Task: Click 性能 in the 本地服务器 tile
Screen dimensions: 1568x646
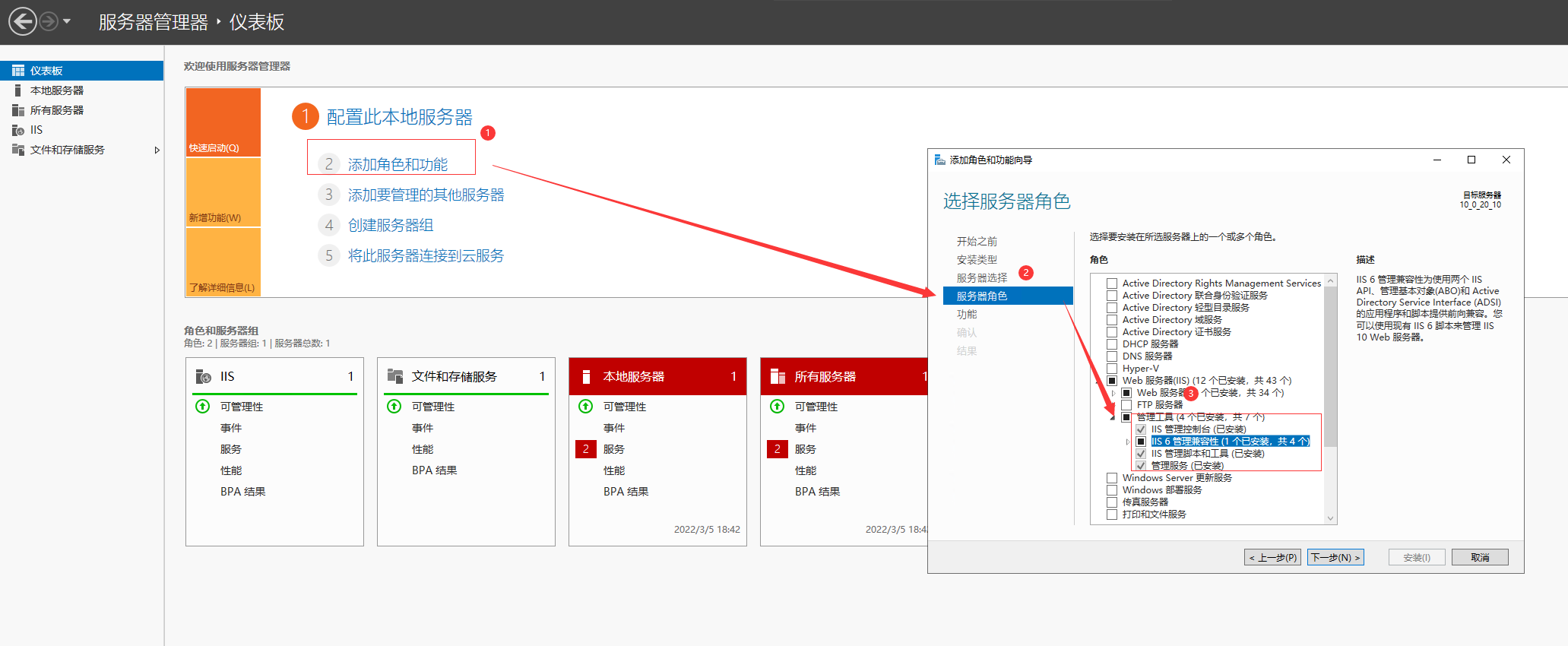Action: (x=614, y=470)
